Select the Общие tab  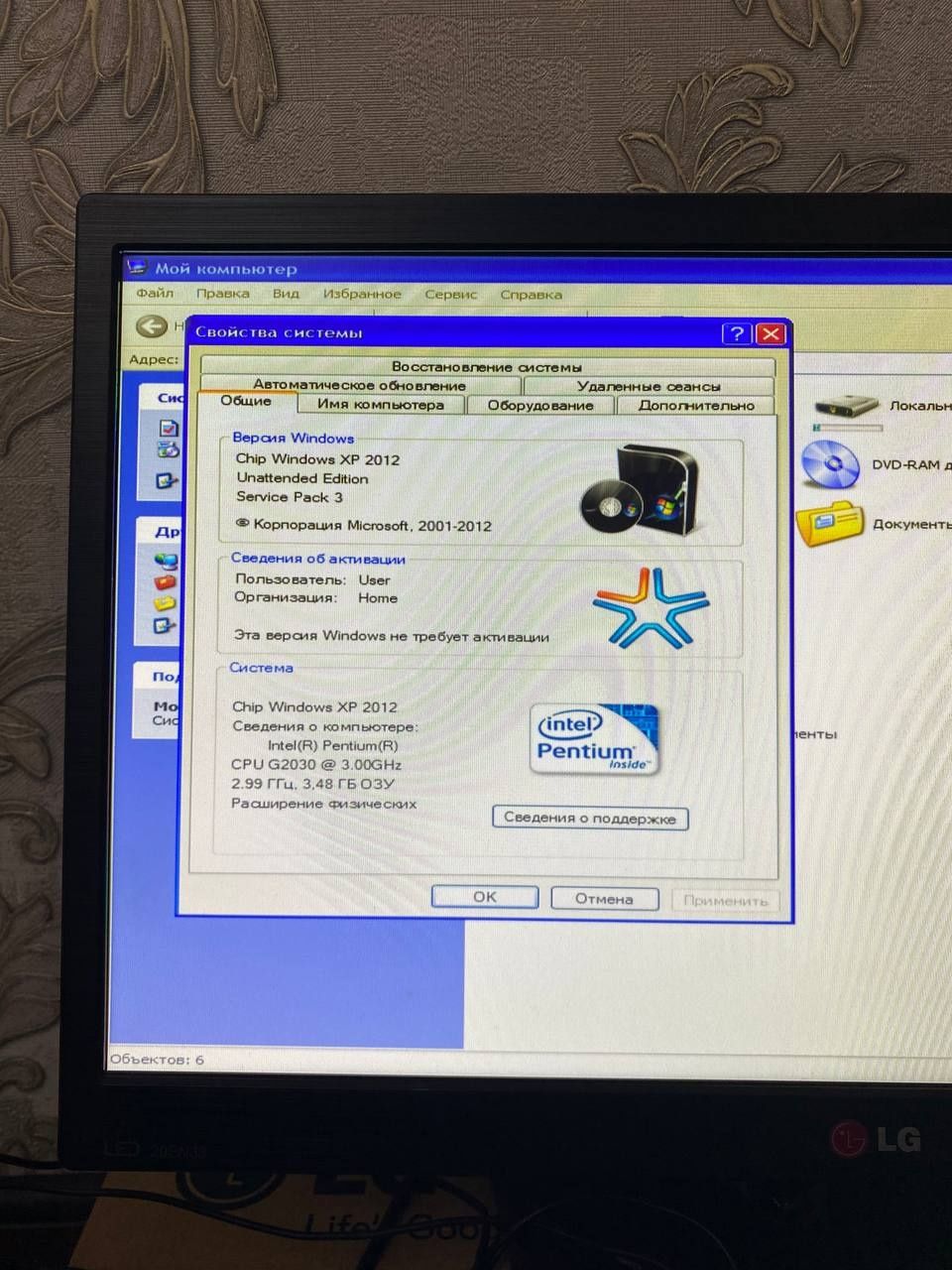point(246,401)
